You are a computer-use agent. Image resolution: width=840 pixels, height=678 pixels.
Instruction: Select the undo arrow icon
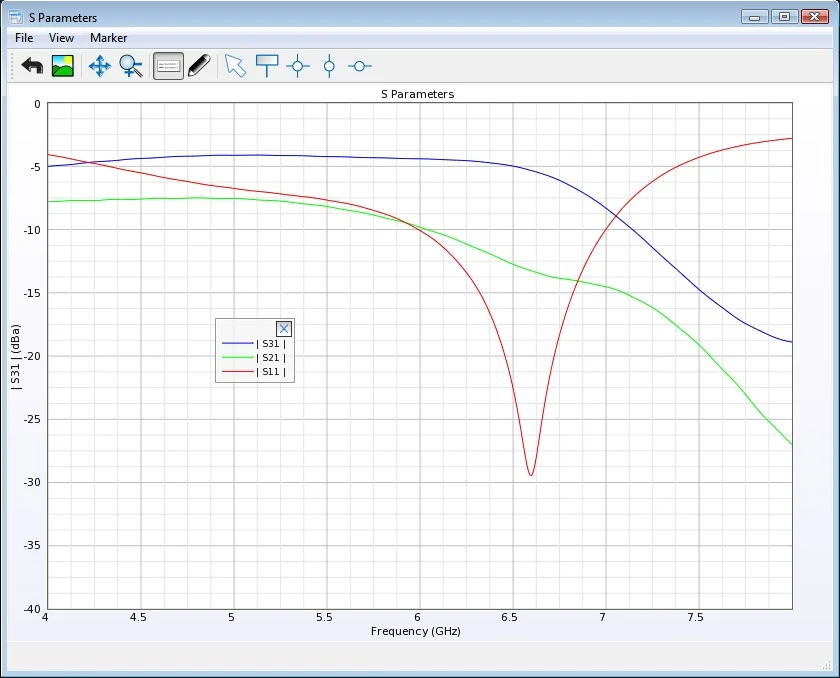[30, 65]
